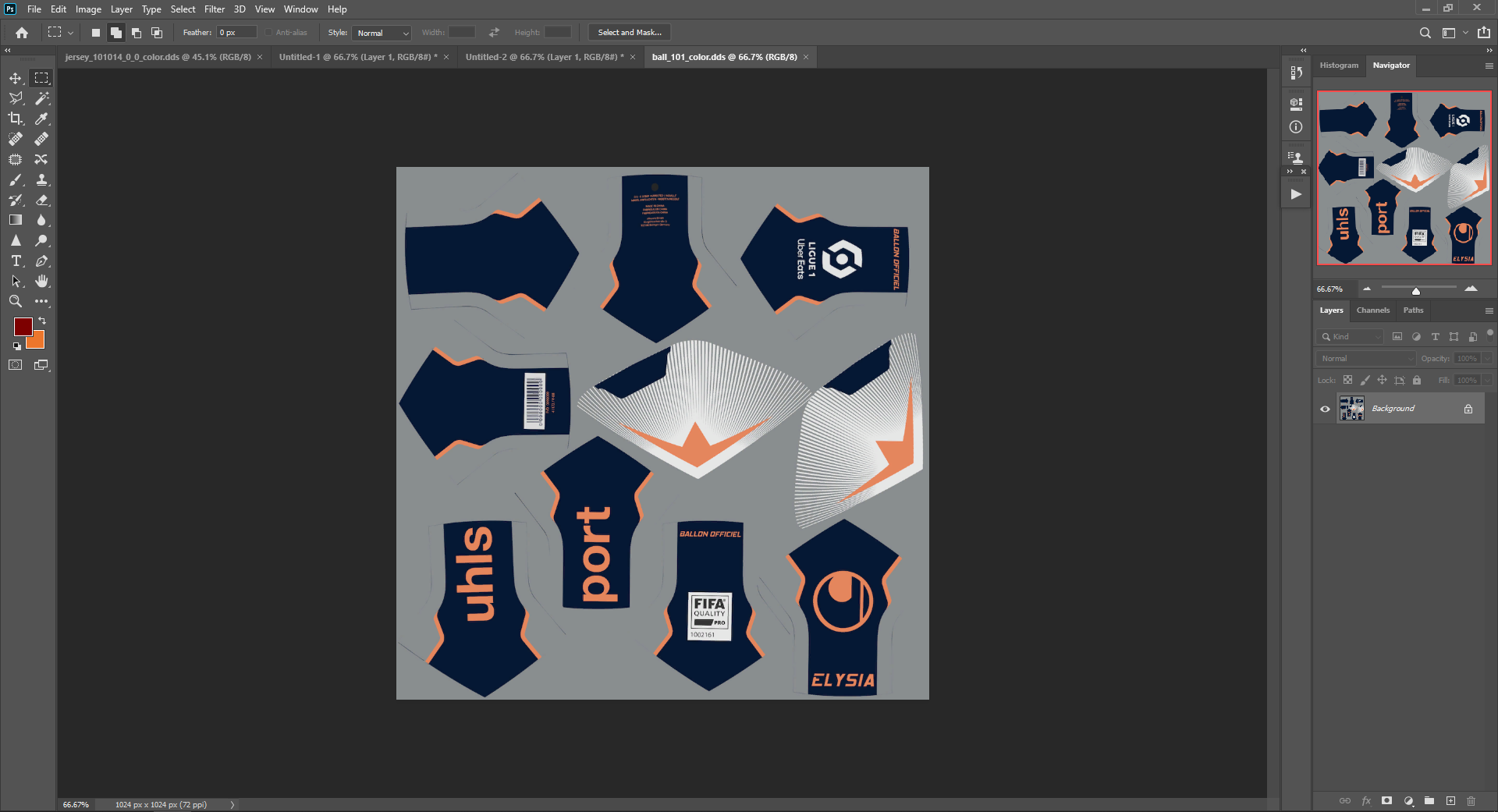Viewport: 1498px width, 812px height.
Task: Open the Fill slider dropdown arrow
Action: point(1487,381)
